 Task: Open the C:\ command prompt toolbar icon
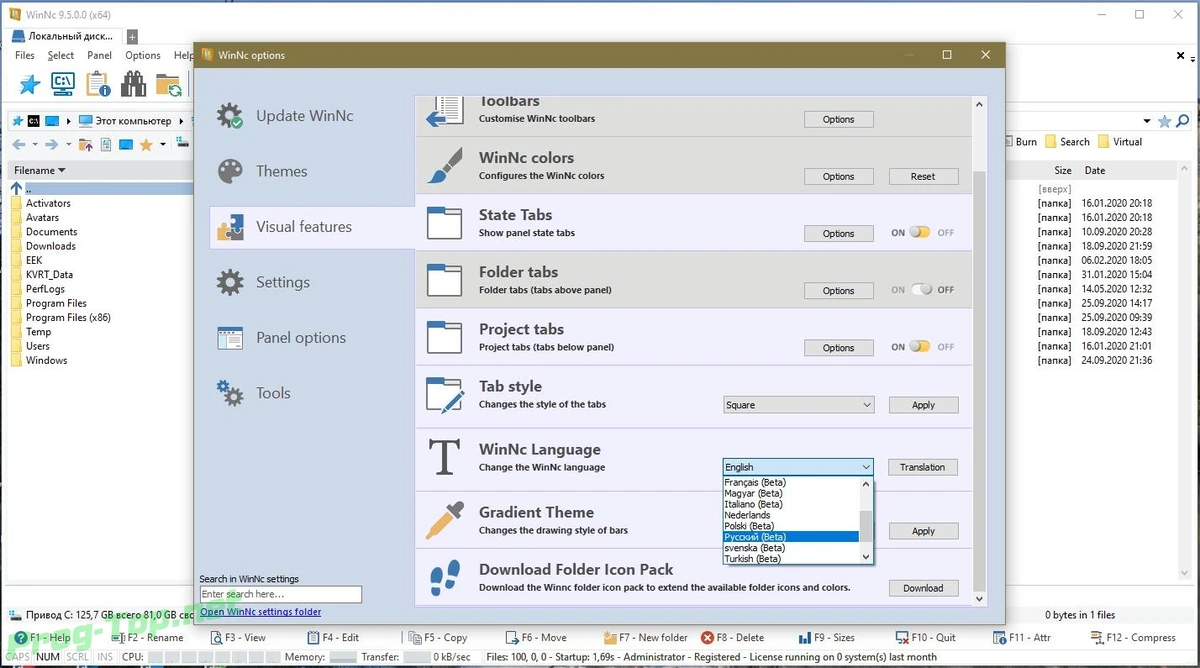pos(63,85)
